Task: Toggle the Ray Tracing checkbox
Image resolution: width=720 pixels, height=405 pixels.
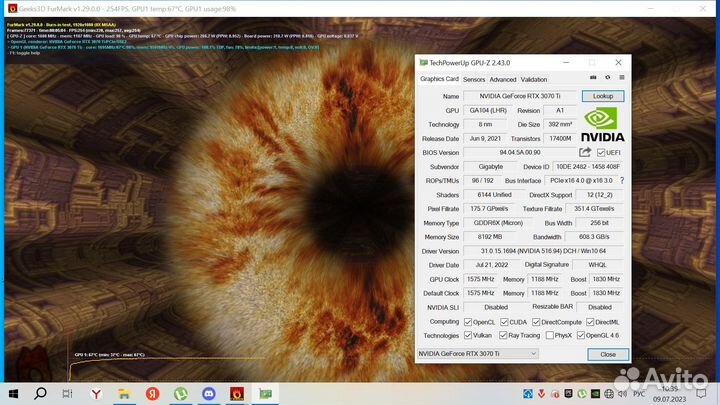Action: pyautogui.click(x=503, y=335)
